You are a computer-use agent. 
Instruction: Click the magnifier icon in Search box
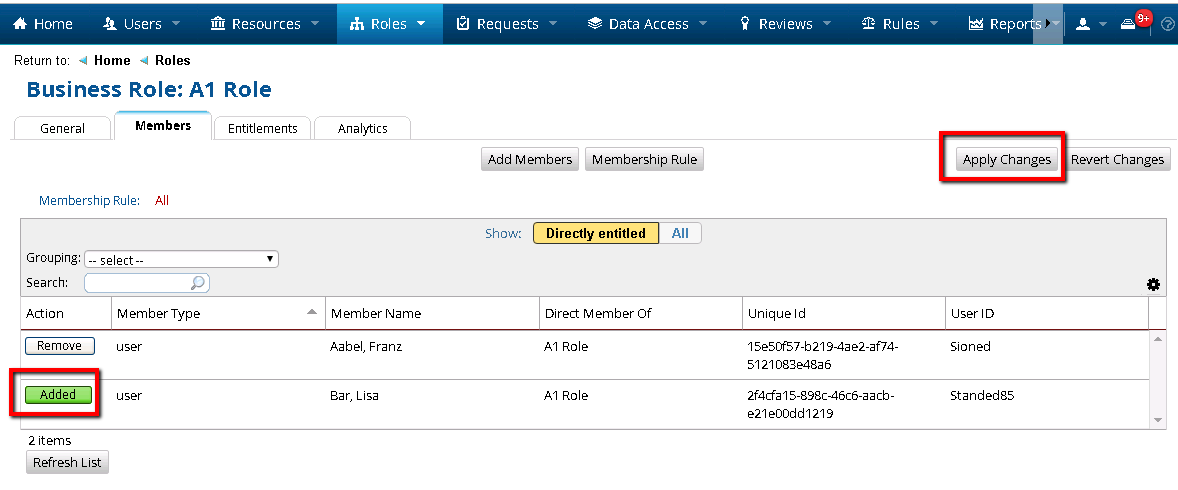[x=198, y=283]
